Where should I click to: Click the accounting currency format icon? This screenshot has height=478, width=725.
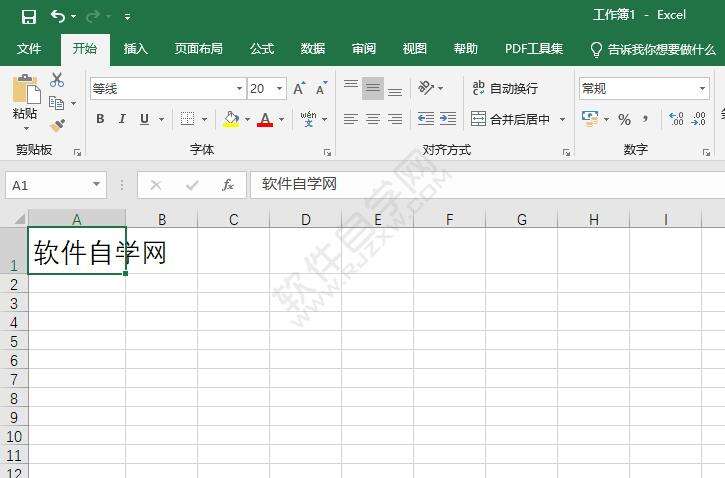point(590,119)
